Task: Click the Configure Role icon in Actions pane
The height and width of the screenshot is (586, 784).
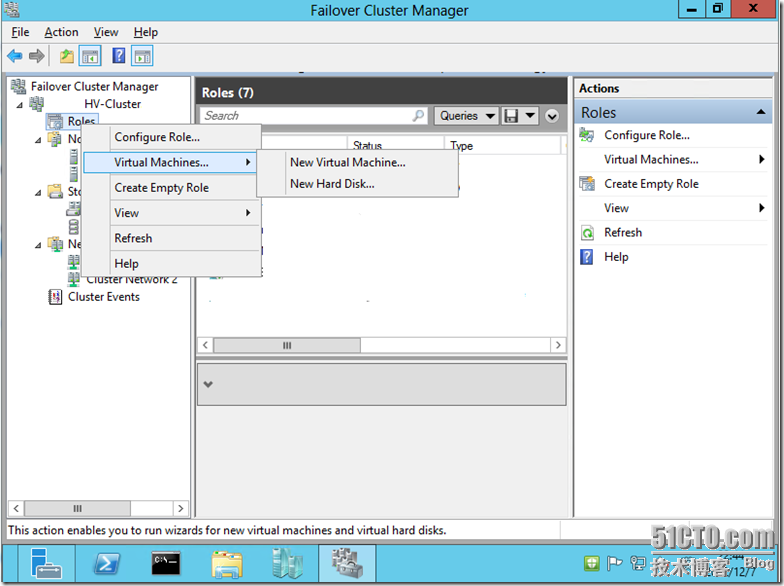Action: (586, 135)
